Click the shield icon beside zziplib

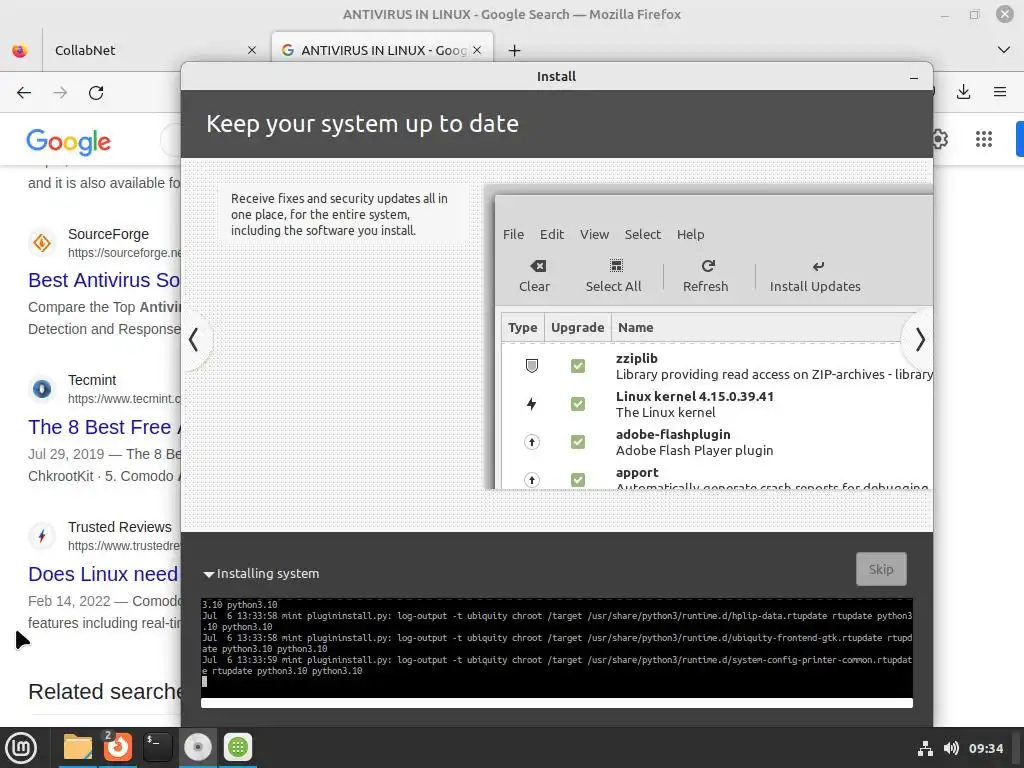coord(532,366)
